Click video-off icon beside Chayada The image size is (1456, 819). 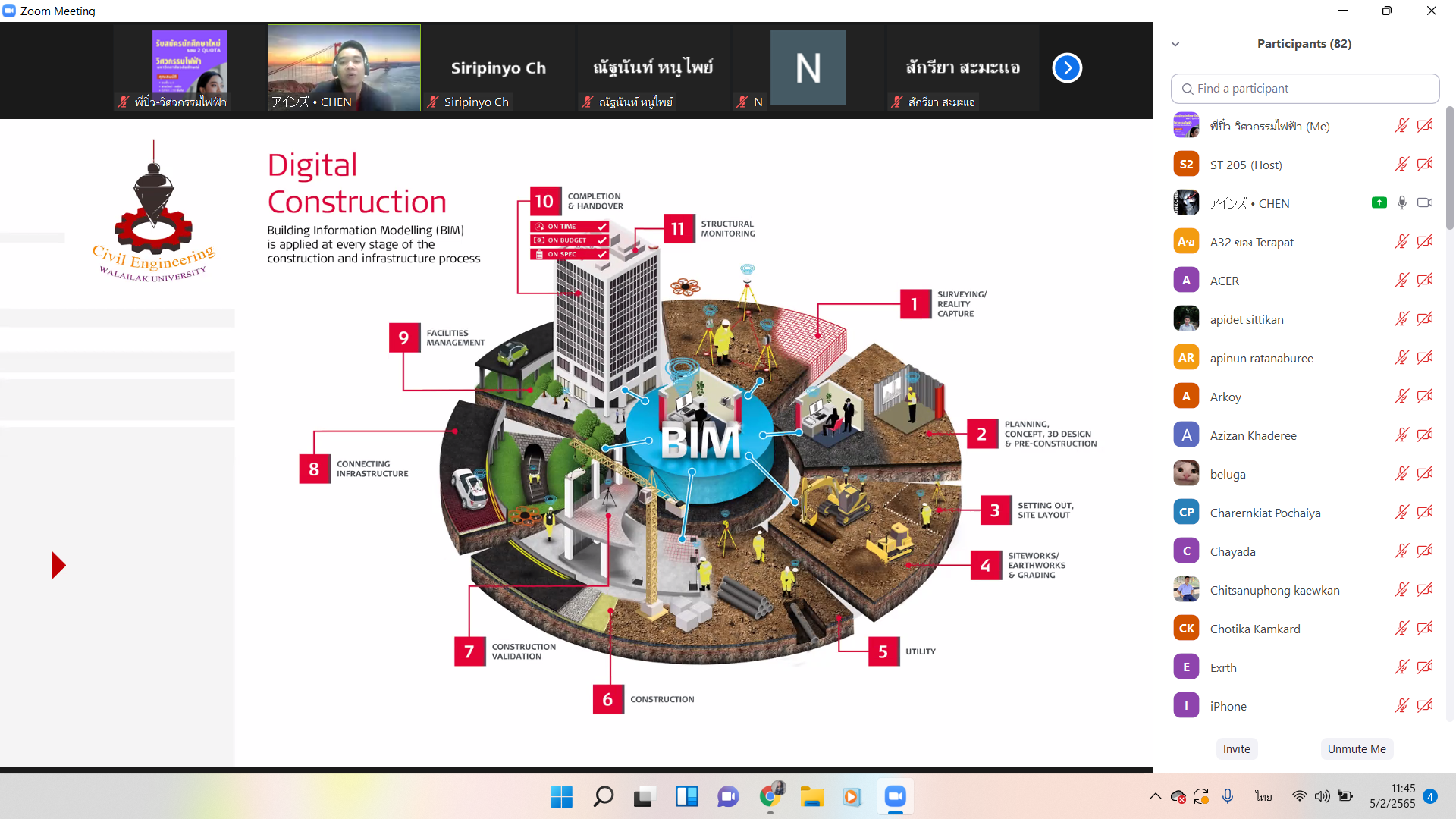pyautogui.click(x=1425, y=551)
